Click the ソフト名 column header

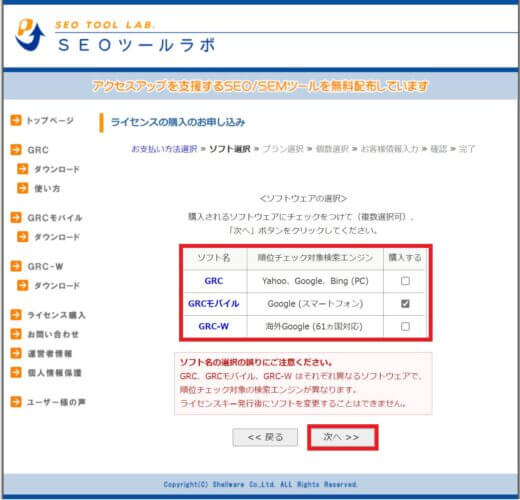point(214,258)
